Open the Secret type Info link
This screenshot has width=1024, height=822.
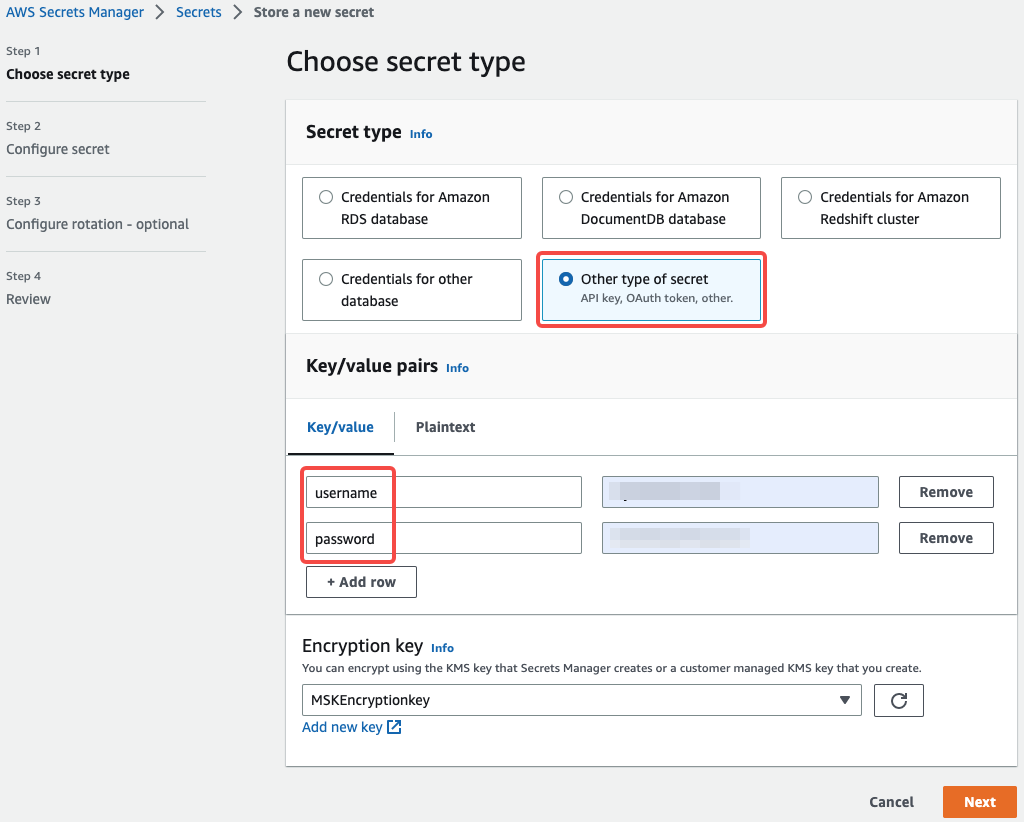pos(421,134)
